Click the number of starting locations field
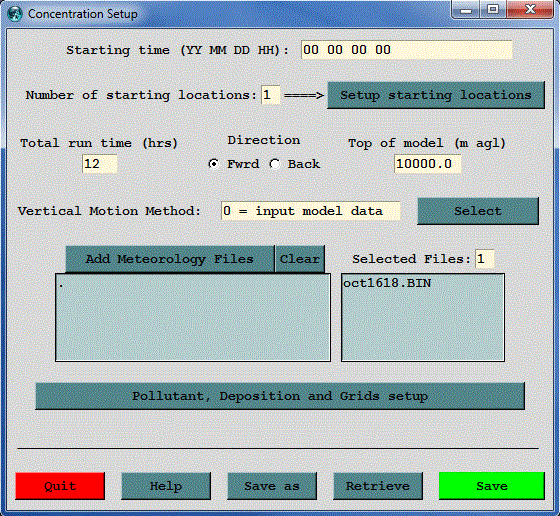The width and height of the screenshot is (560, 516). [x=270, y=95]
